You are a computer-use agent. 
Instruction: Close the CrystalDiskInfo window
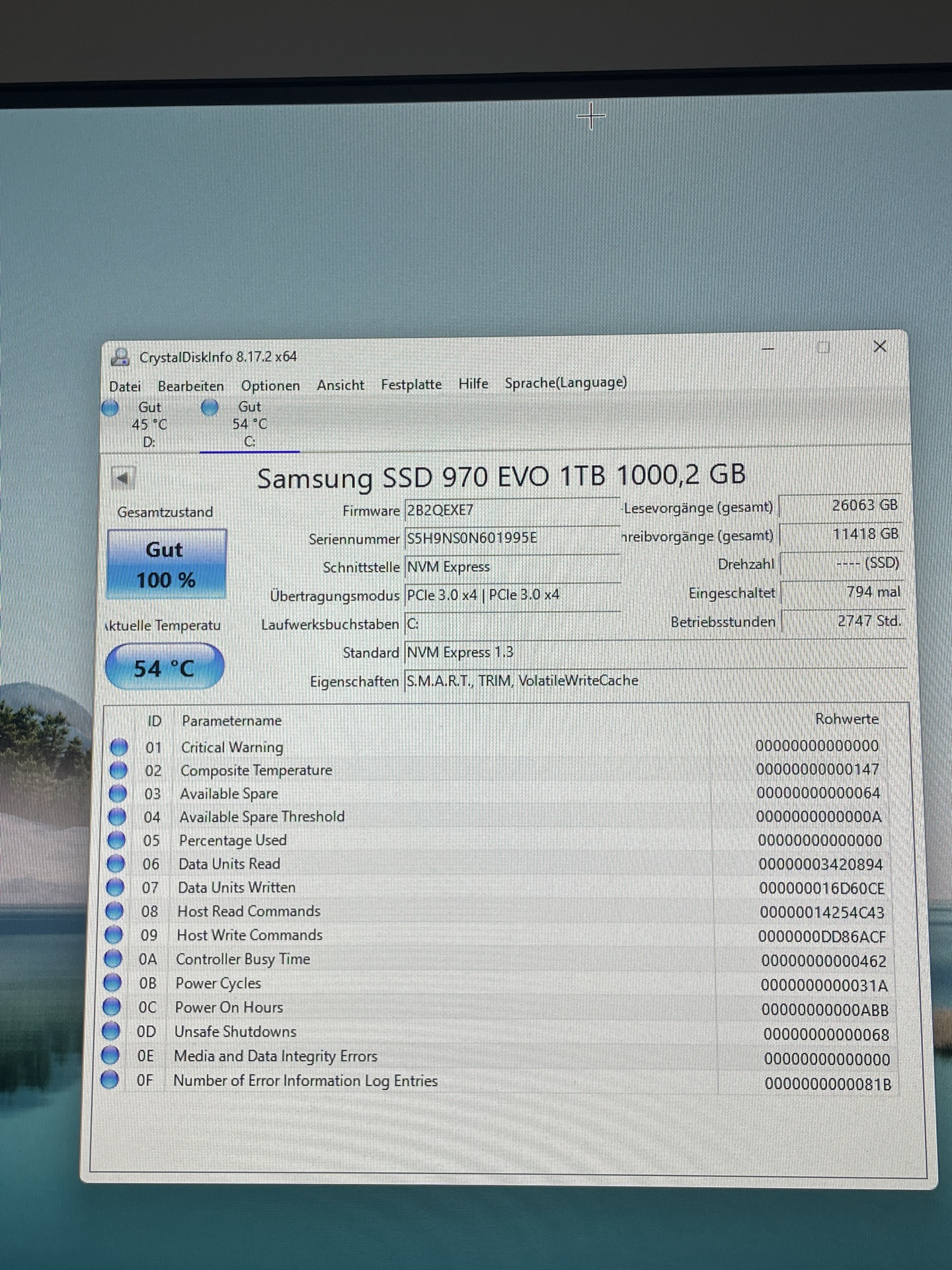tap(880, 347)
